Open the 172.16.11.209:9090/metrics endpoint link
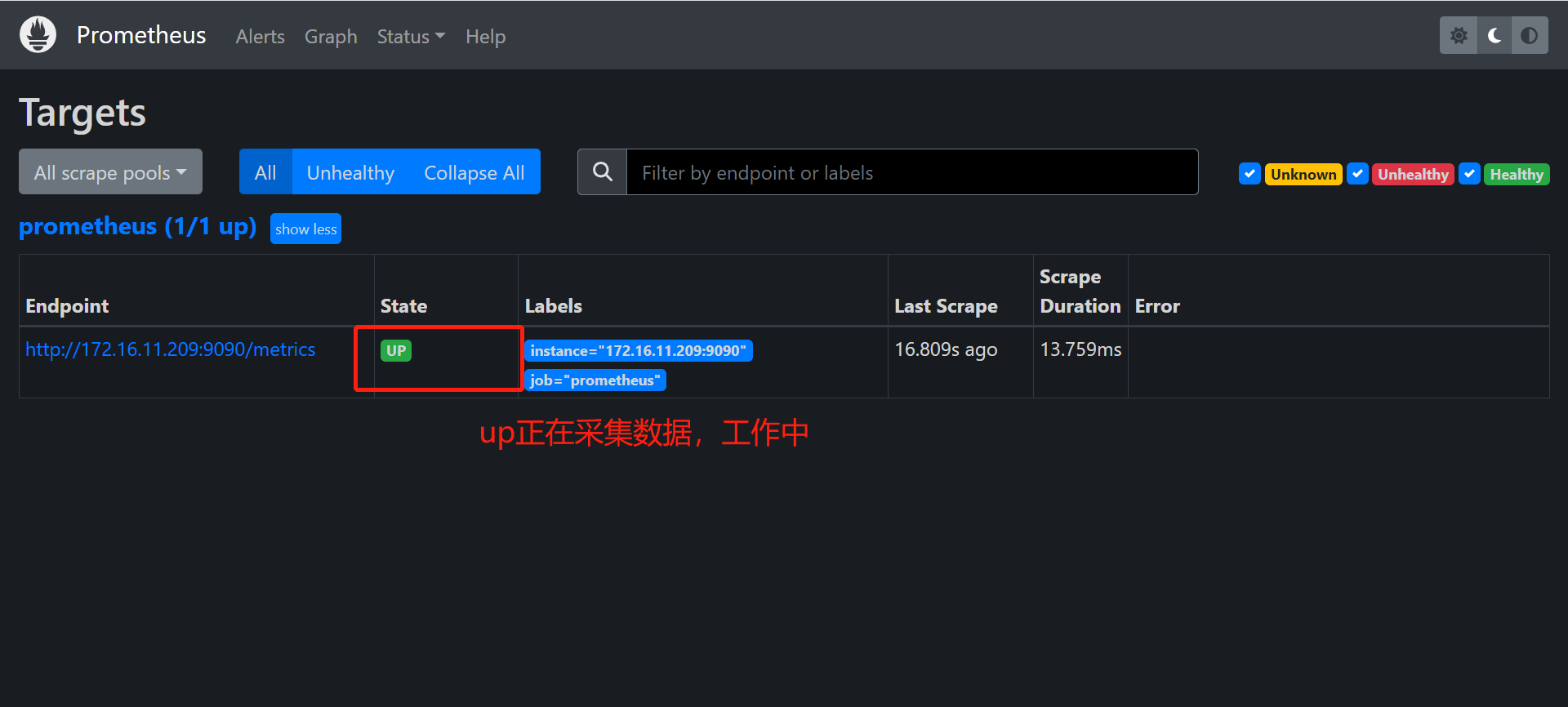1568x707 pixels. coord(171,349)
